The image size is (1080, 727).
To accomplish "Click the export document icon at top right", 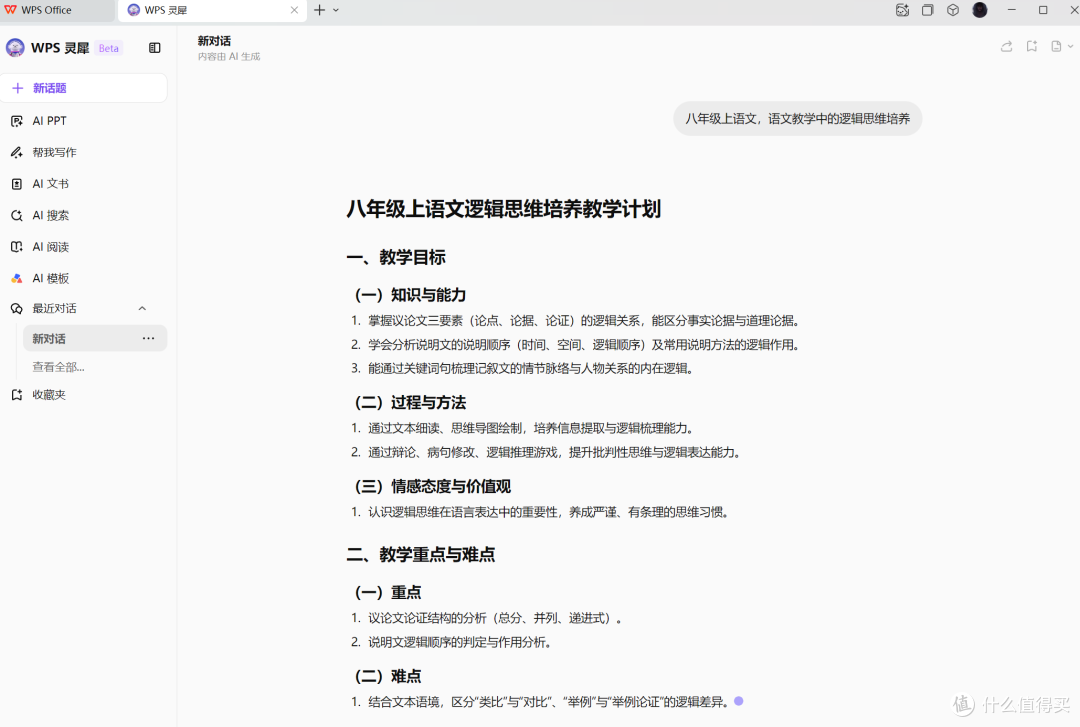I will 1056,46.
